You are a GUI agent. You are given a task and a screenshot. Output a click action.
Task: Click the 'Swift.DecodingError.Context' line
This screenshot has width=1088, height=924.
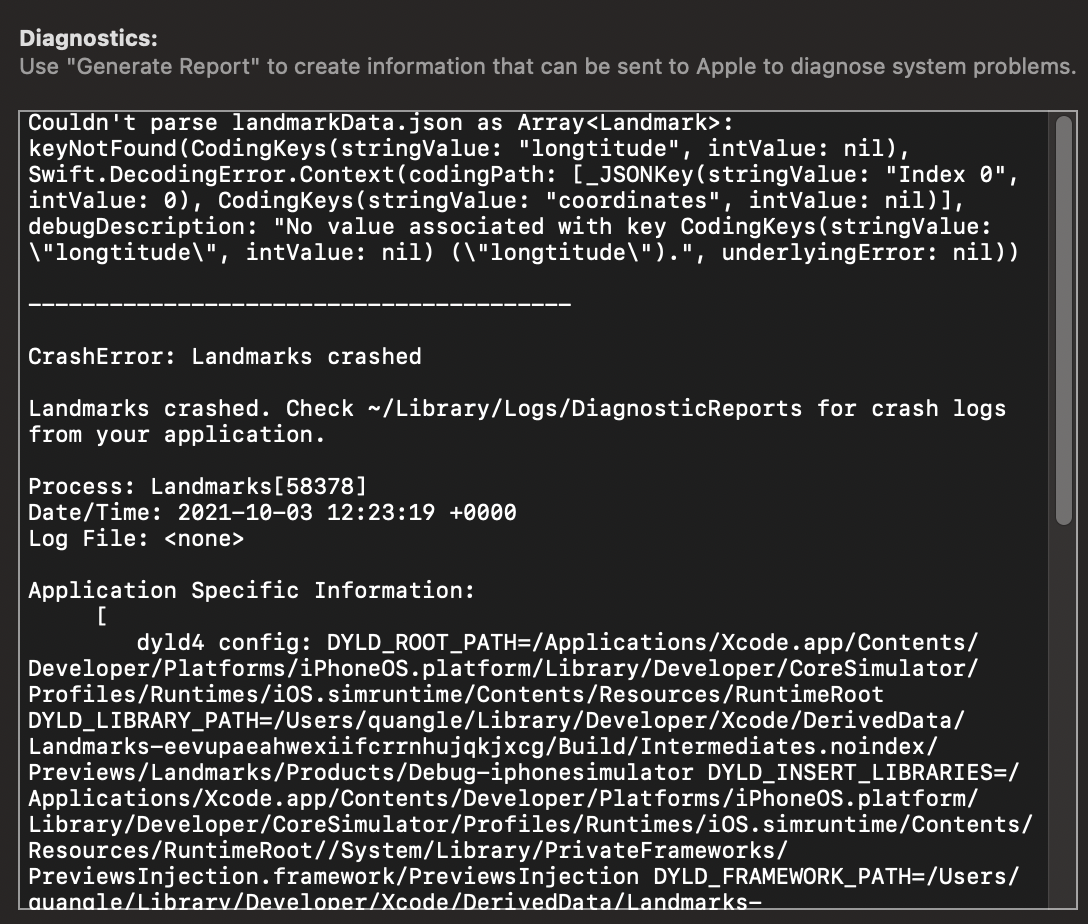coord(523,175)
